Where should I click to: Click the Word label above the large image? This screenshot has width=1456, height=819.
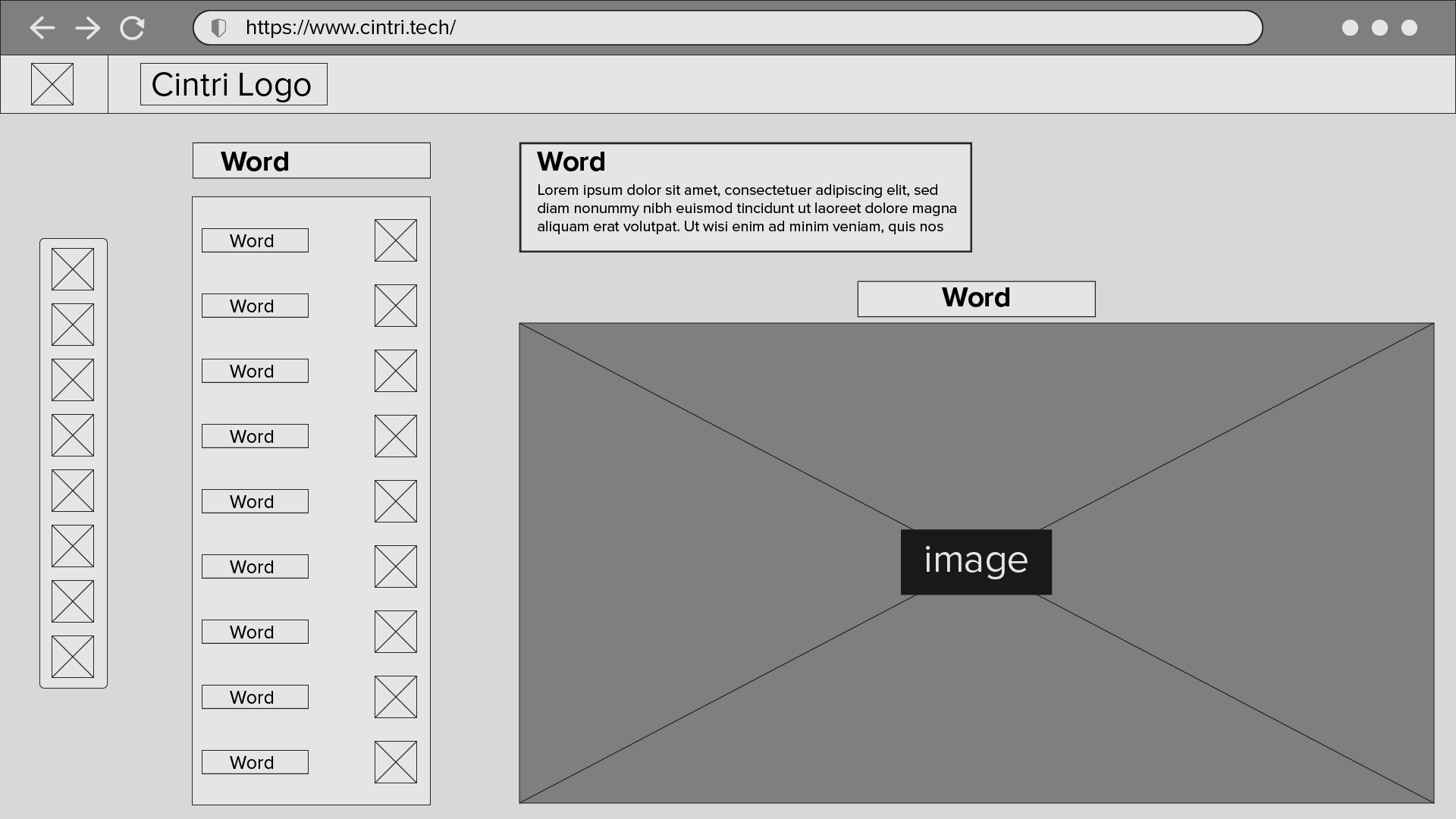976,299
